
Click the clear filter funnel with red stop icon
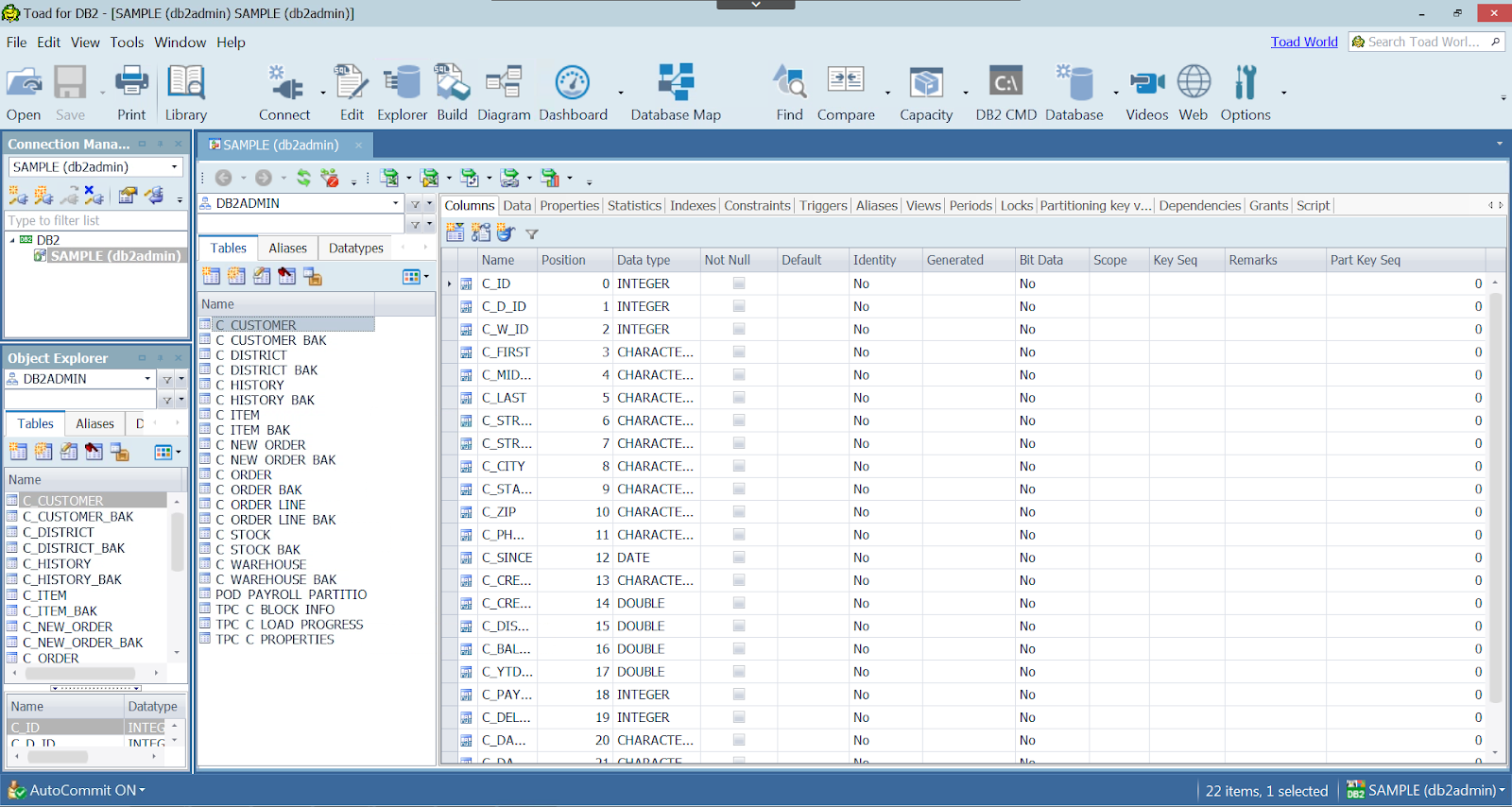pos(330,178)
